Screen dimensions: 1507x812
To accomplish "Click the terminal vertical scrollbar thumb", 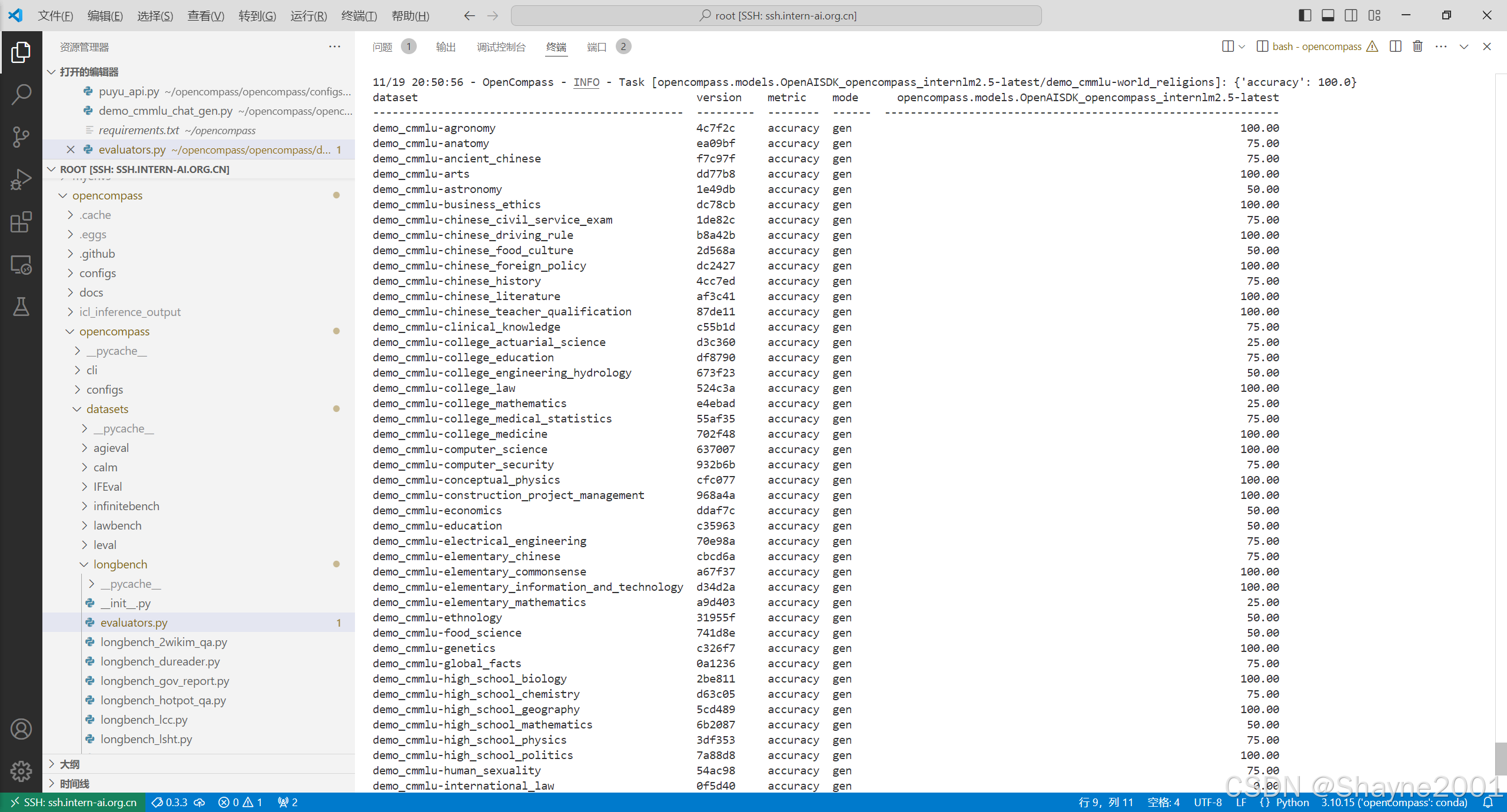I will (x=1501, y=759).
